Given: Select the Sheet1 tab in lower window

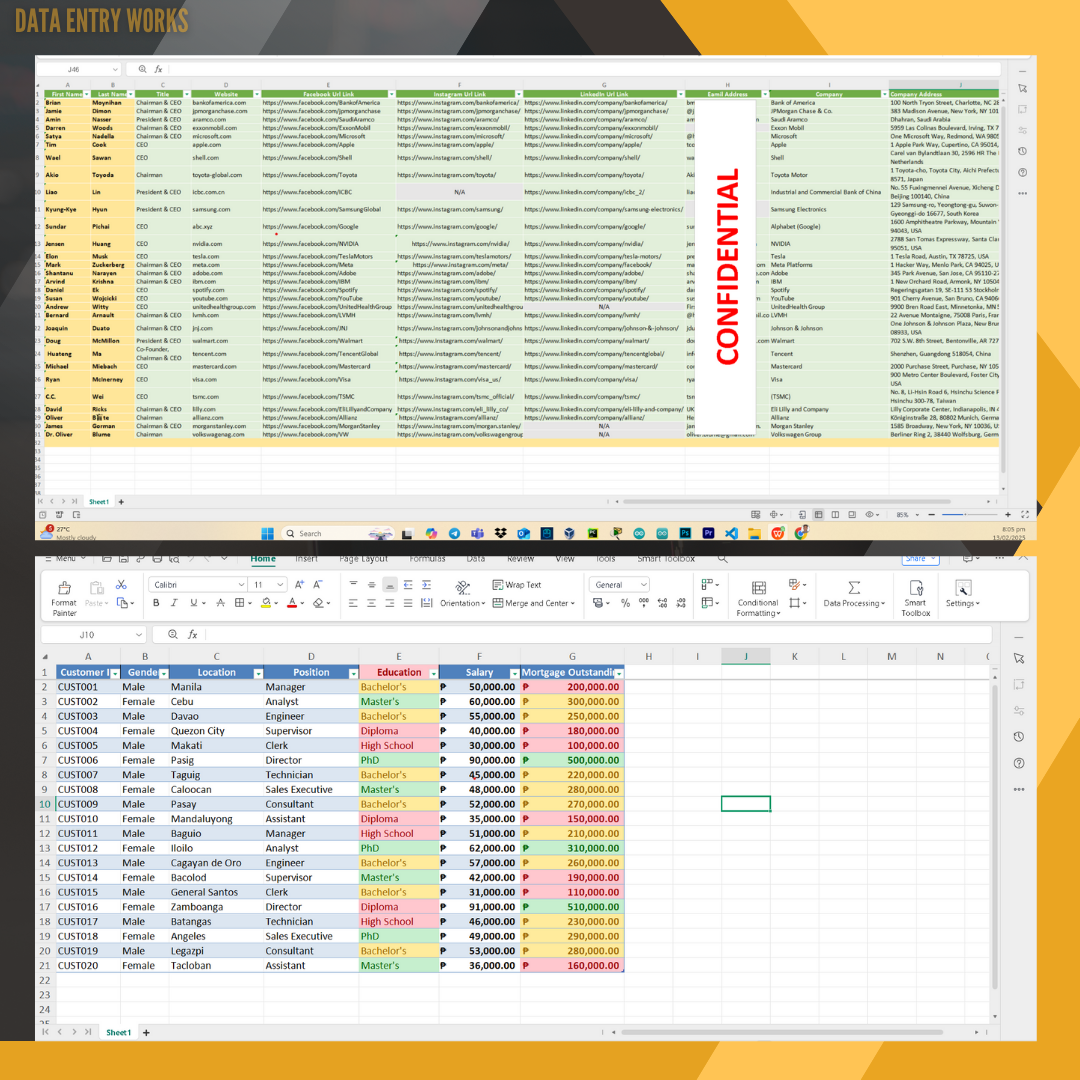Looking at the screenshot, I should [x=118, y=1032].
